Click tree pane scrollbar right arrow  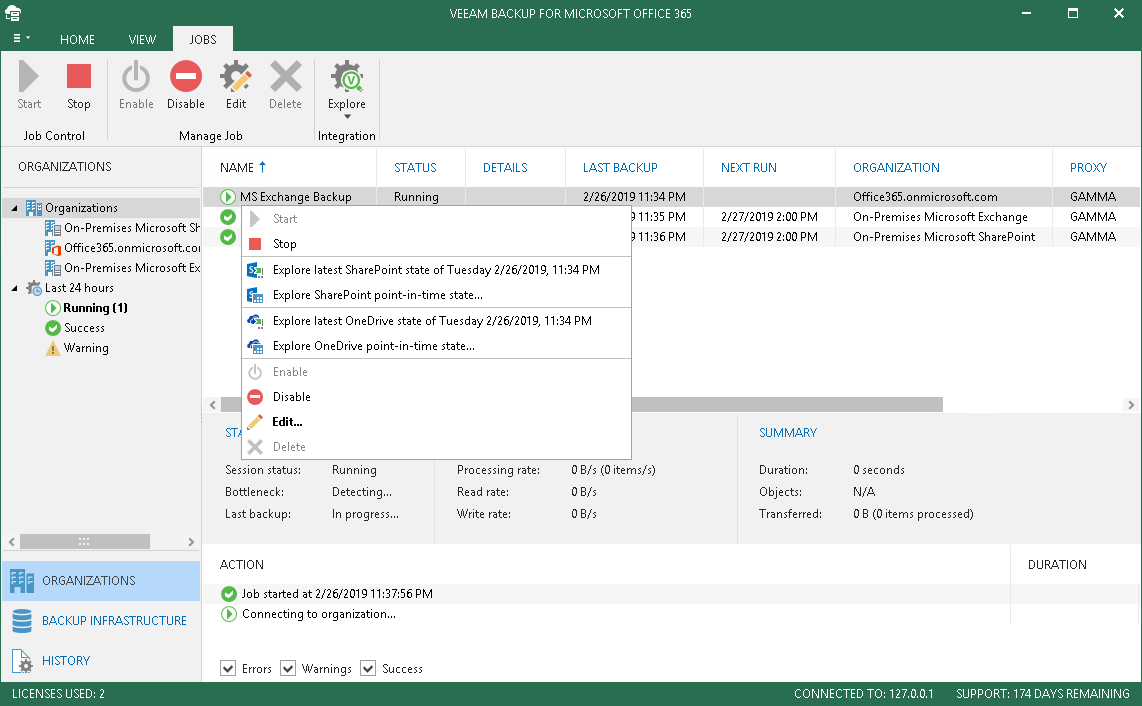(x=191, y=541)
